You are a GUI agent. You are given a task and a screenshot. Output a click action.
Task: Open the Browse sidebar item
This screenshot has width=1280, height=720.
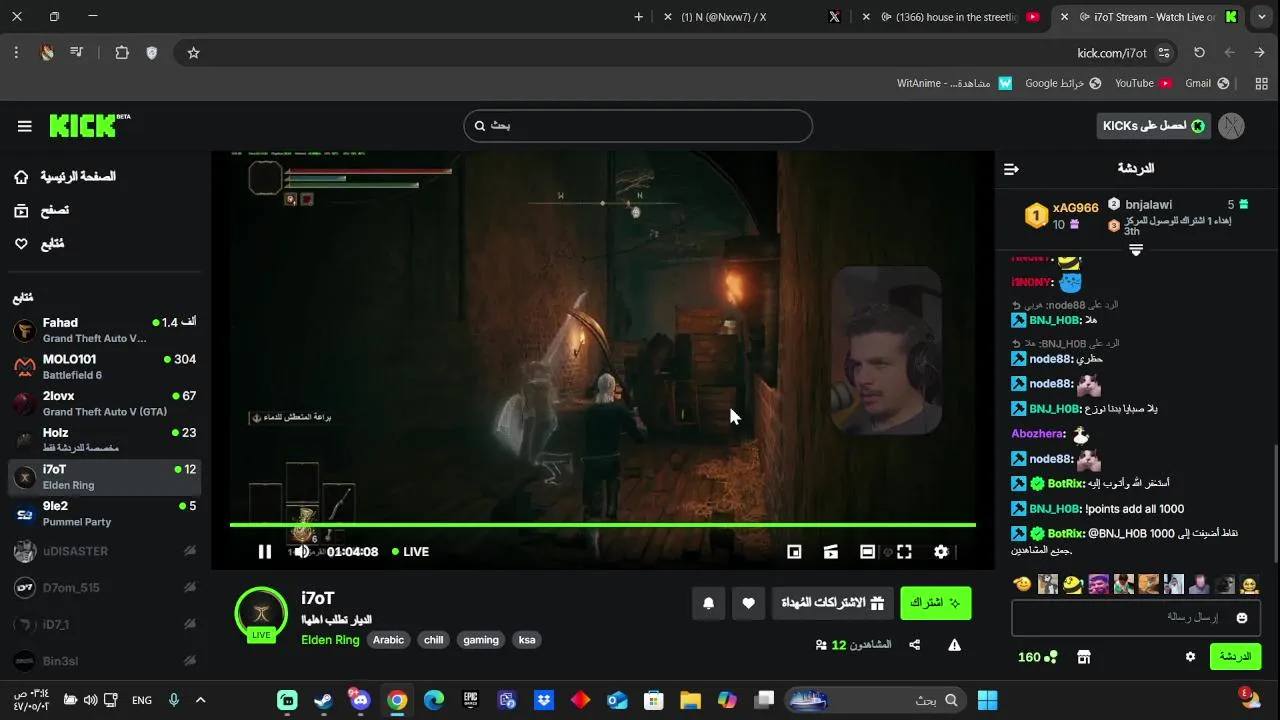click(42, 210)
